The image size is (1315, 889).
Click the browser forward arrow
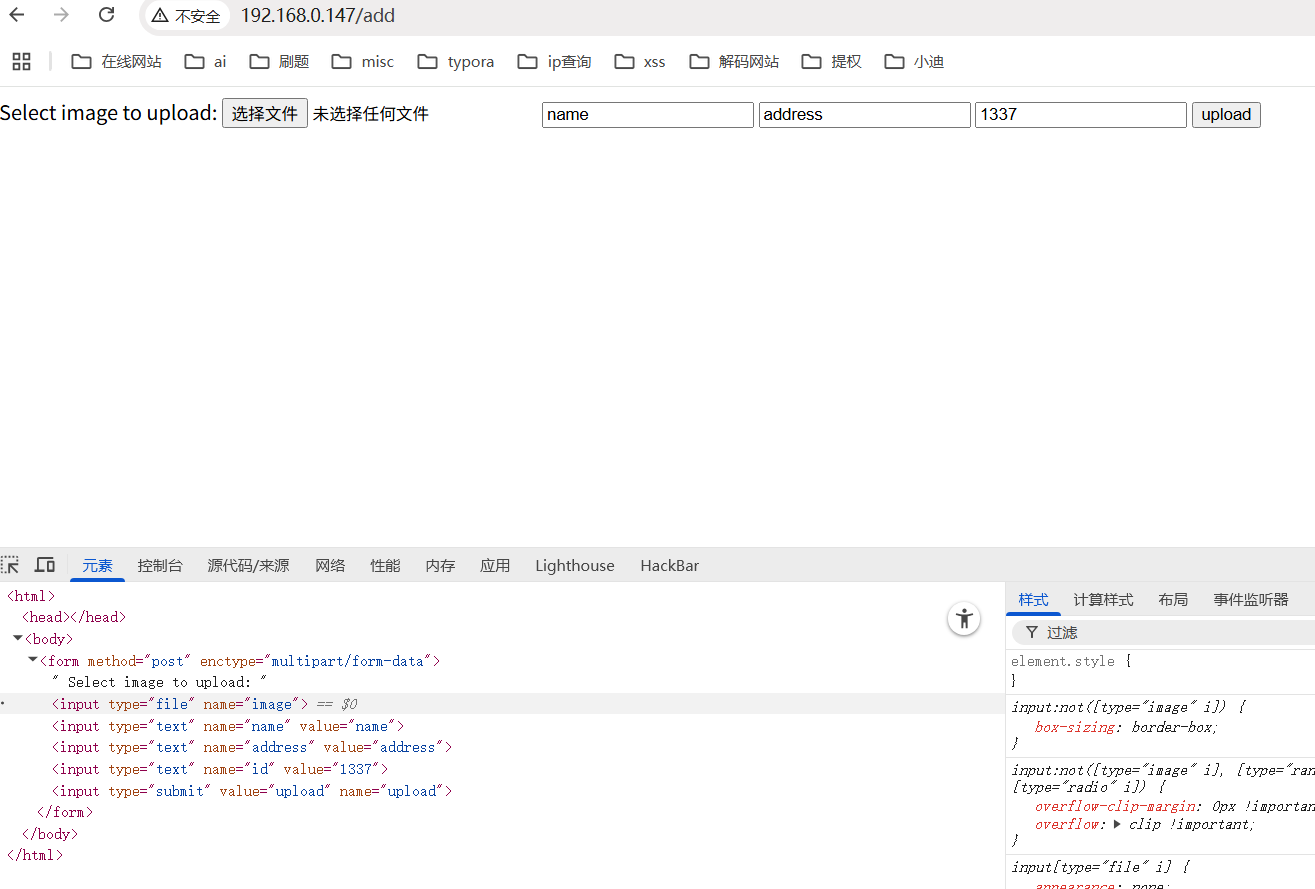(61, 15)
